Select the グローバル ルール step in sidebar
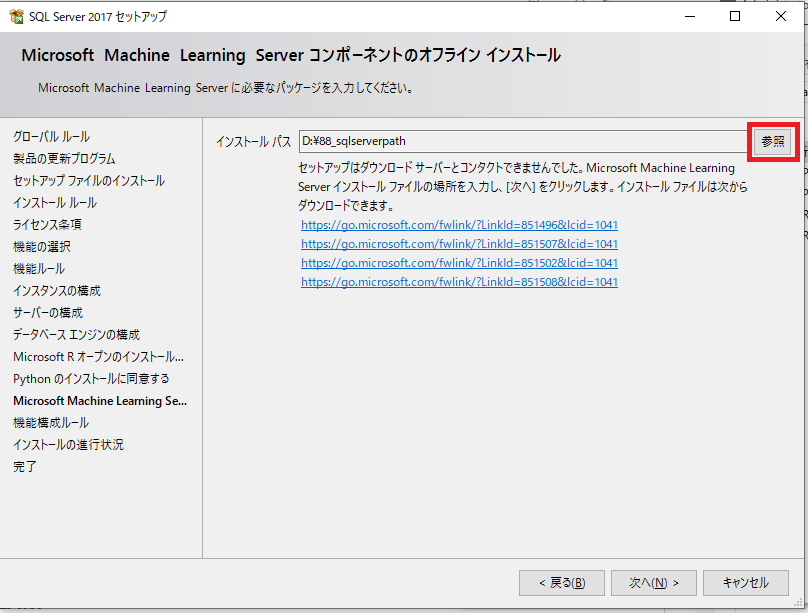Viewport: 808px width, 613px height. [x=52, y=137]
